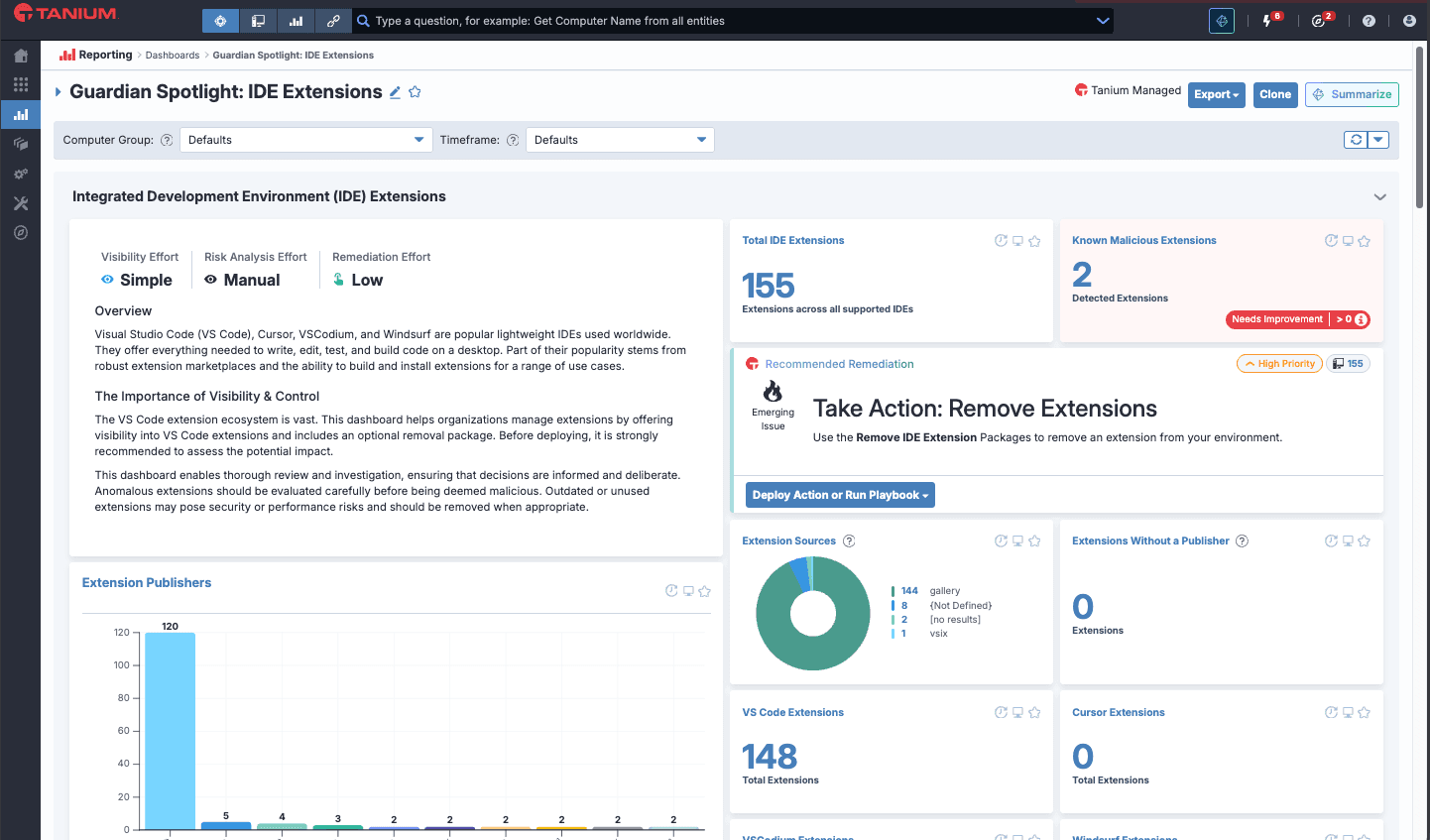Open the Tanium AI assistant icon in header
The height and width of the screenshot is (840, 1430).
[x=1222, y=21]
